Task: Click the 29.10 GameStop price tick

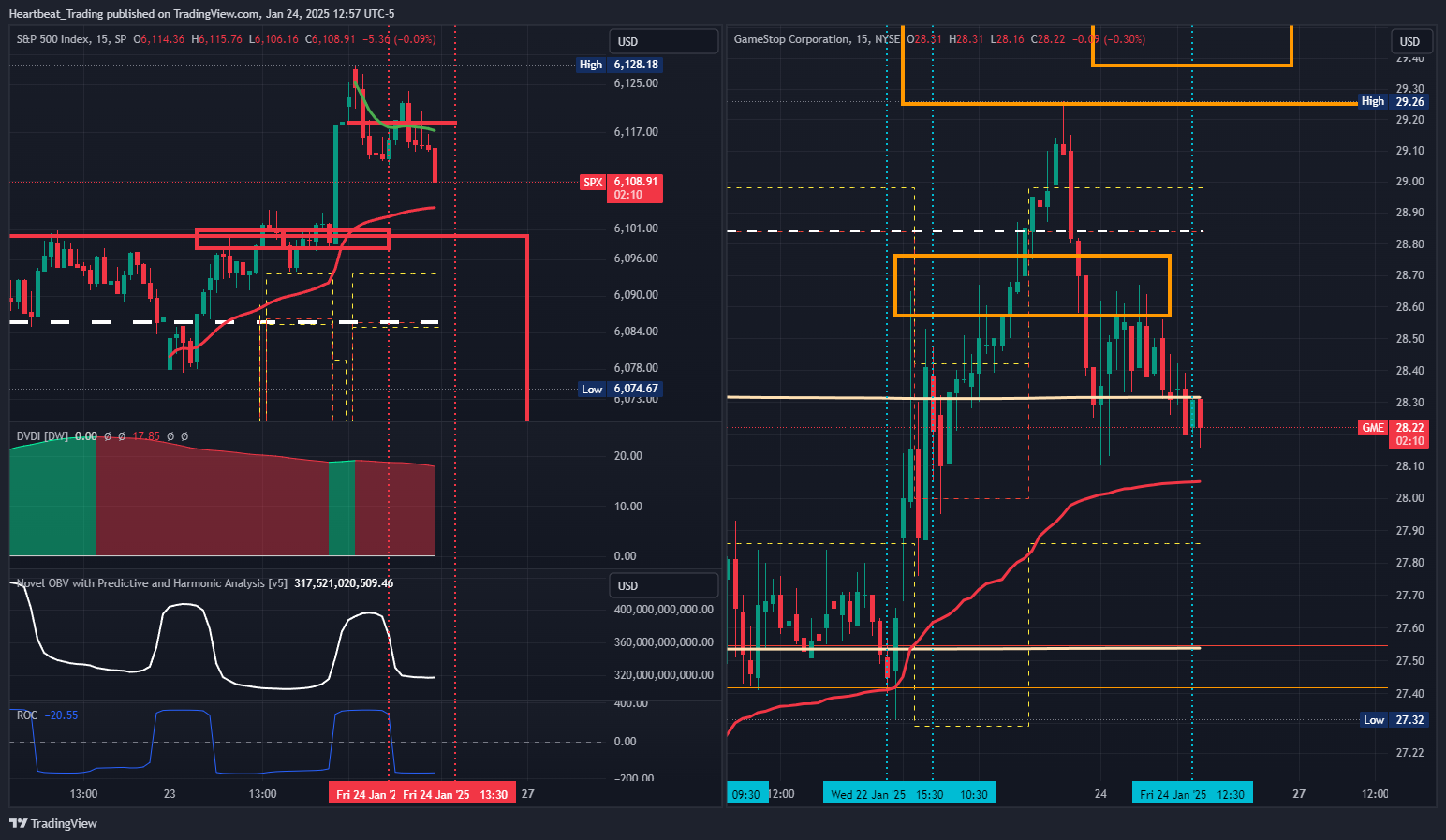Action: 1409,151
